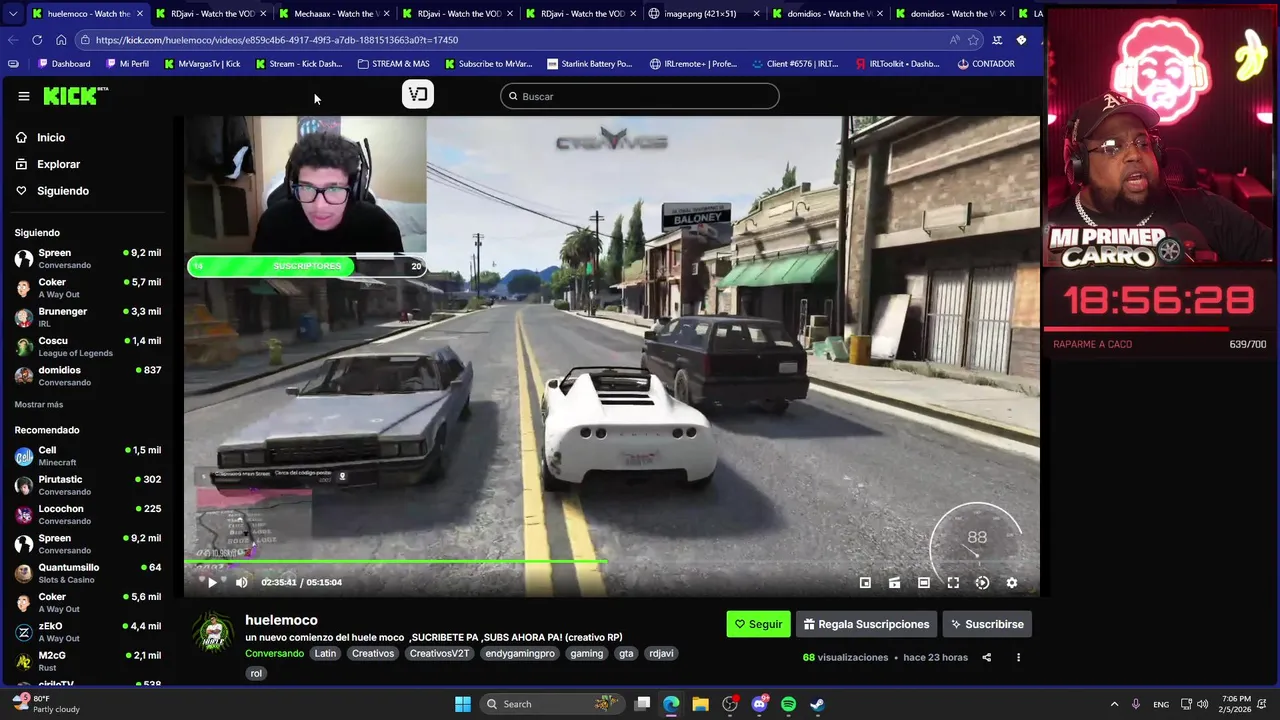Click the Suscribirse button
The height and width of the screenshot is (720, 1280).
click(987, 624)
